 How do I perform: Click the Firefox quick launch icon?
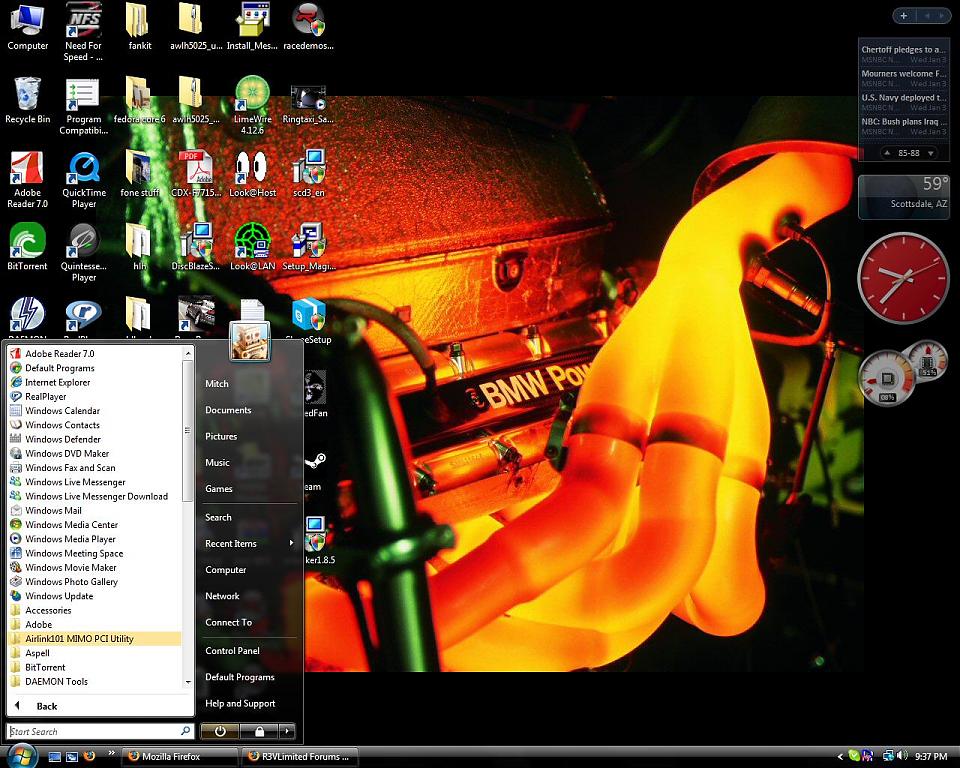click(89, 756)
